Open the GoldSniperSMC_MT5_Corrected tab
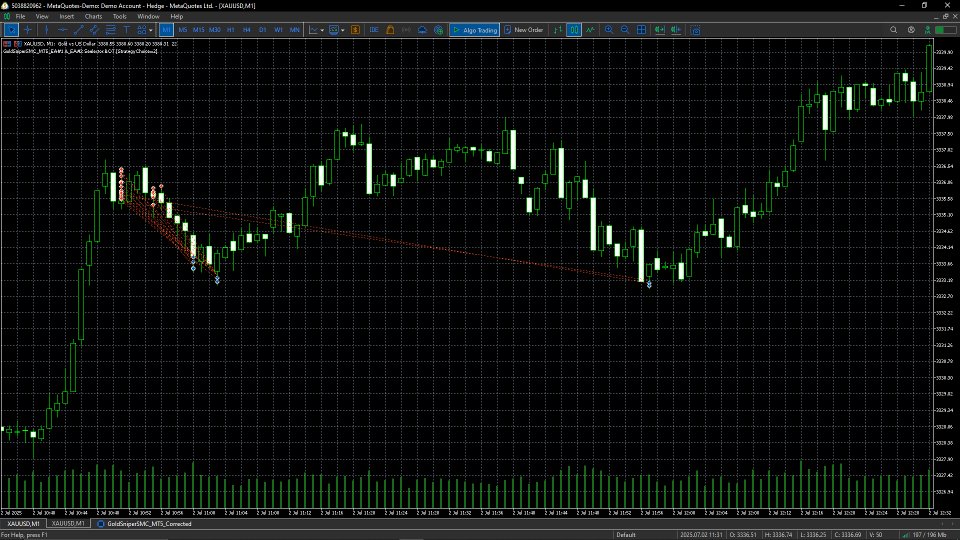The height and width of the screenshot is (540, 960). tap(144, 524)
